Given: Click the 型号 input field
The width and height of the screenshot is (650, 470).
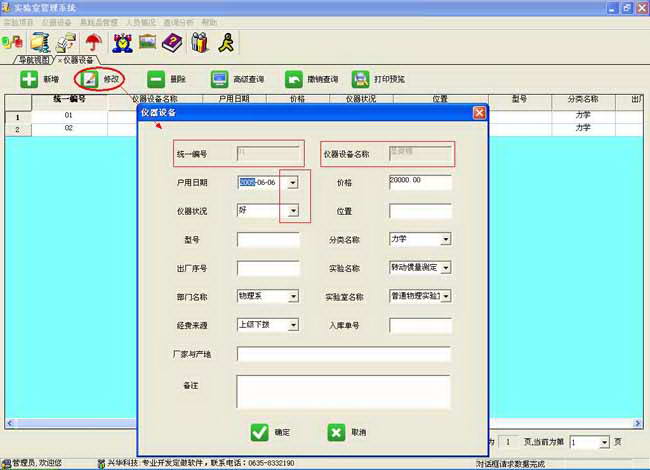Looking at the screenshot, I should pos(268,240).
